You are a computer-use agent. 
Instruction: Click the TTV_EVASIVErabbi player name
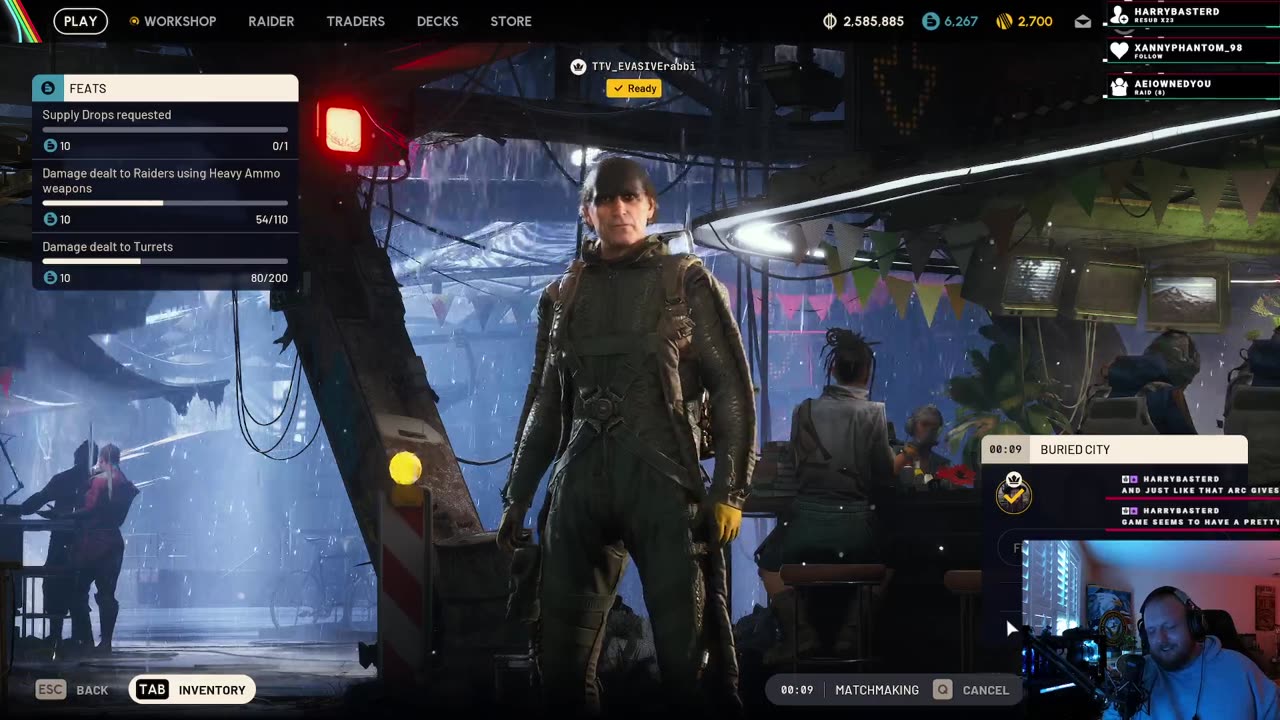click(643, 66)
